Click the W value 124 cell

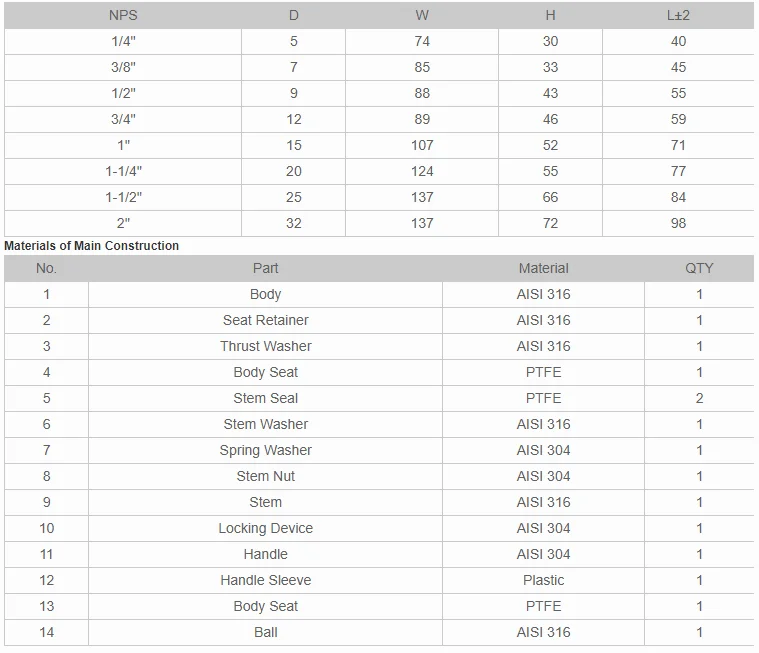(422, 171)
